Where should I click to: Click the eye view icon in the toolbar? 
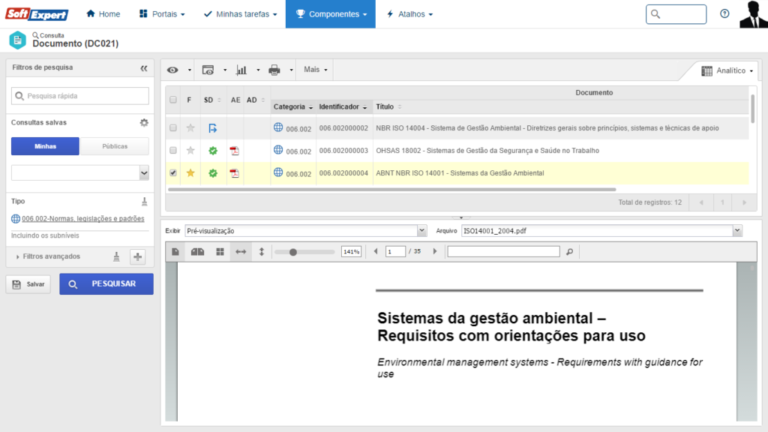tap(173, 70)
